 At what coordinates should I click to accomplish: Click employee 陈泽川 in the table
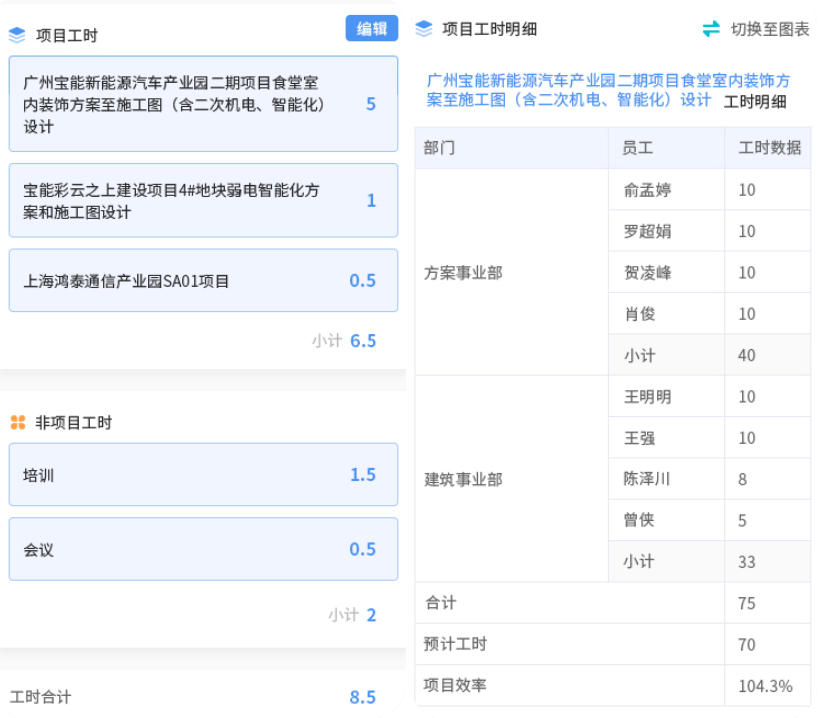[647, 479]
